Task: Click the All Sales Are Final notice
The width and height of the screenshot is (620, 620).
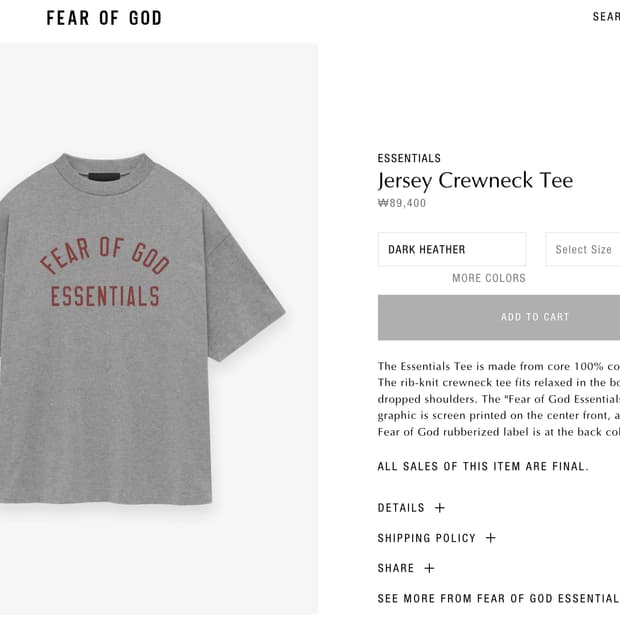Action: point(483,466)
